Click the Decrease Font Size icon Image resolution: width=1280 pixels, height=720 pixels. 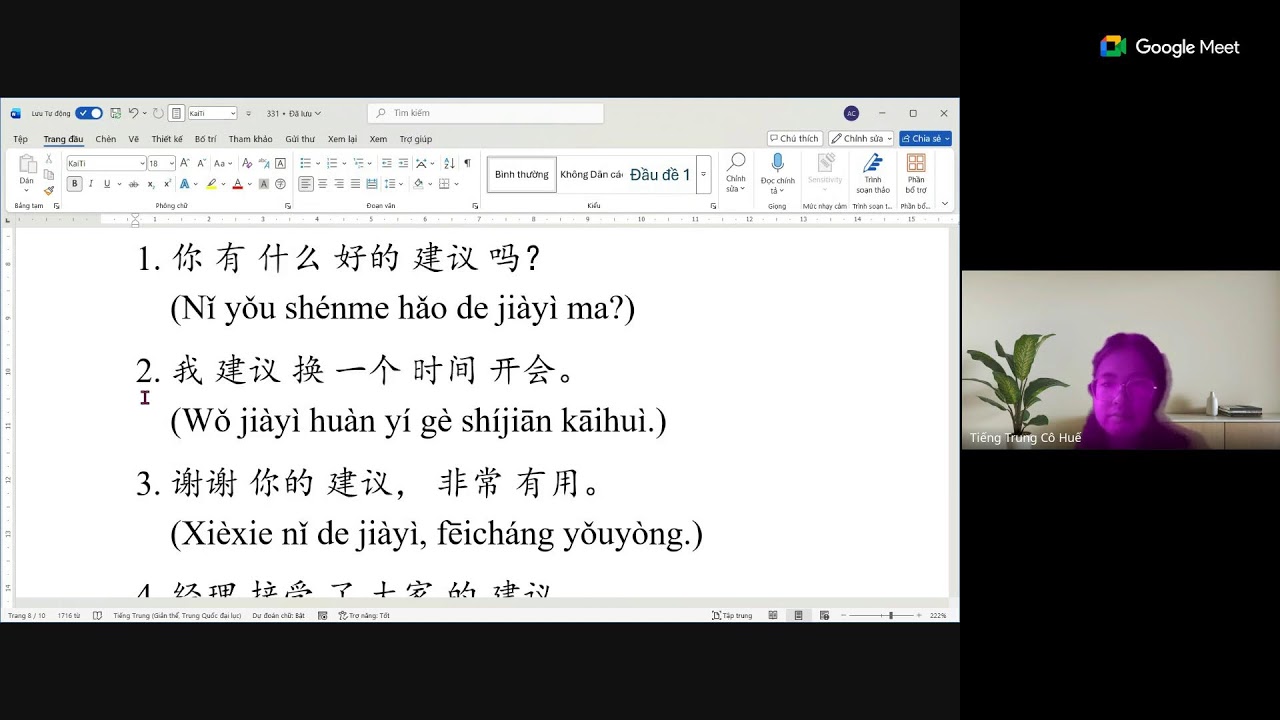[x=200, y=163]
